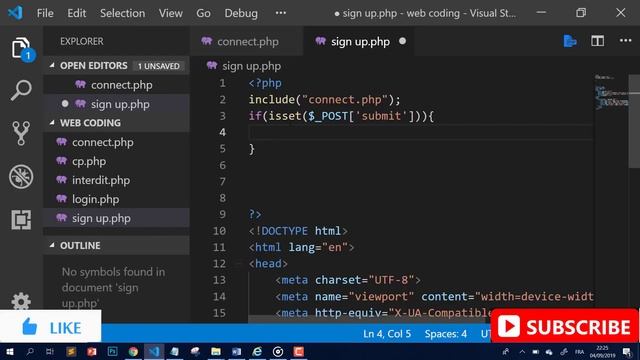Click line number 10 in the gutter
Viewport: 640px width, 360px height.
(219, 231)
